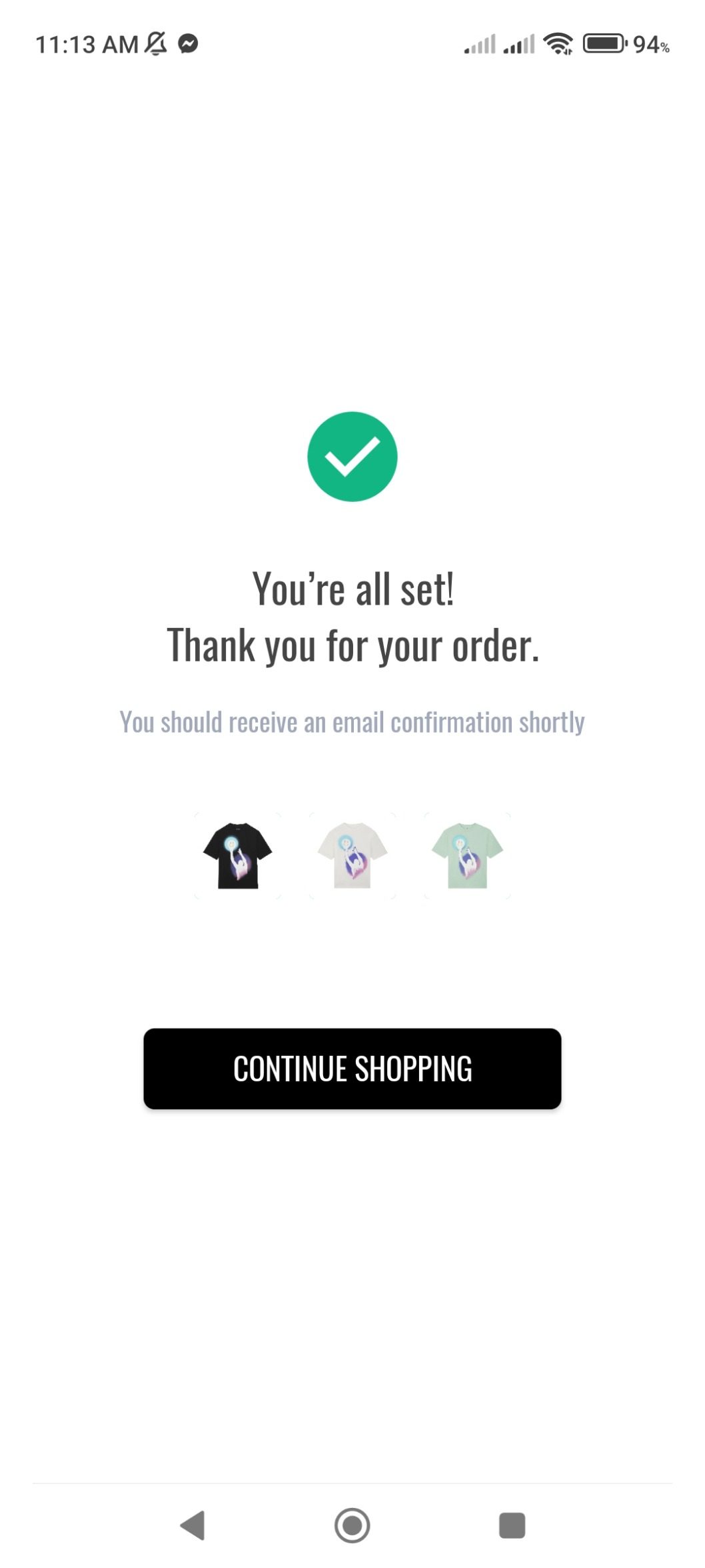Tap the 94% battery percentage text

[651, 45]
